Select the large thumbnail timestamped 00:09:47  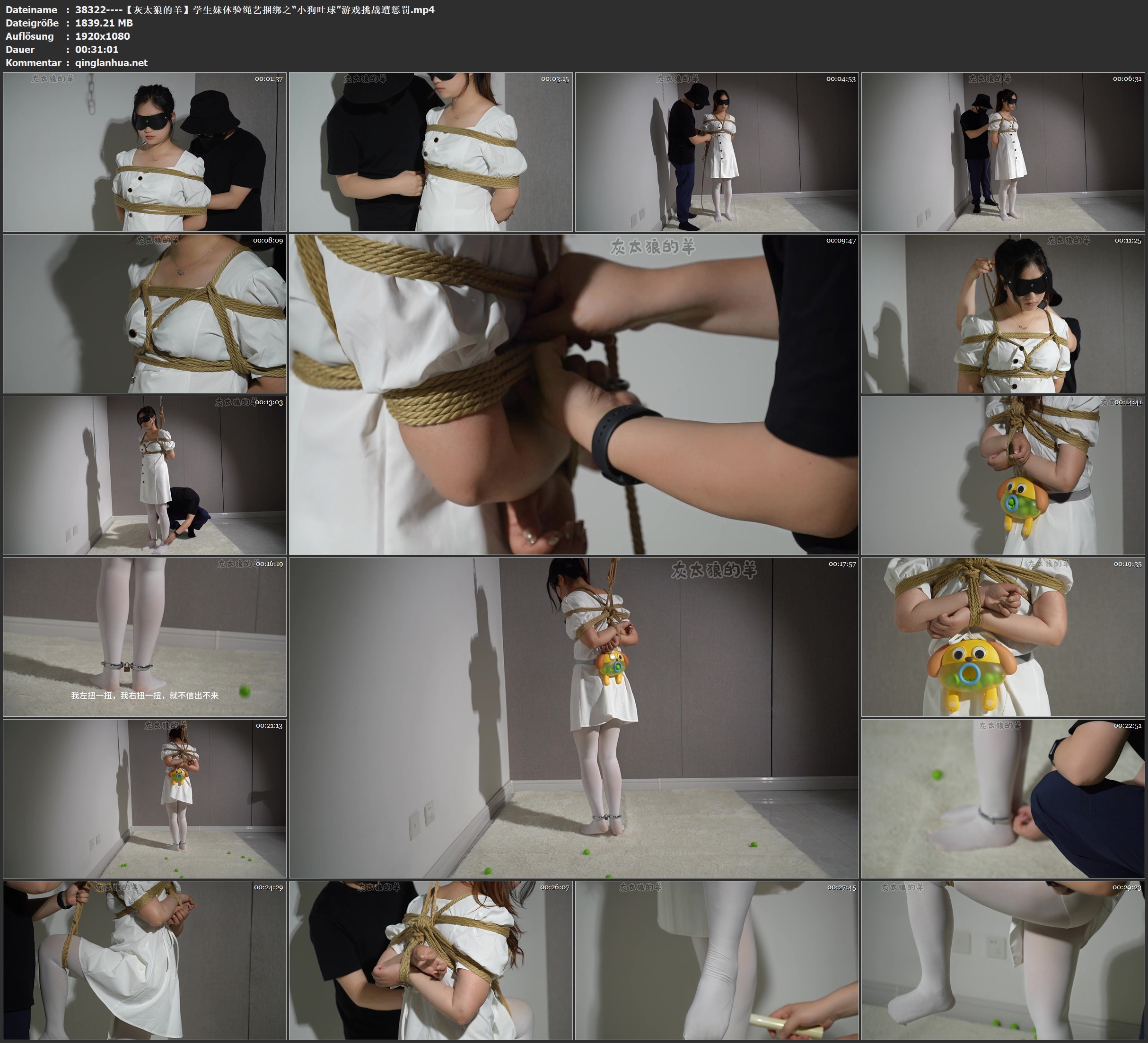(x=573, y=394)
